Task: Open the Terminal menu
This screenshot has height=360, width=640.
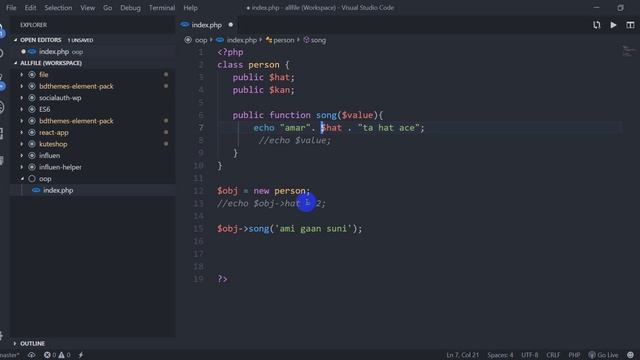Action: tap(162, 8)
